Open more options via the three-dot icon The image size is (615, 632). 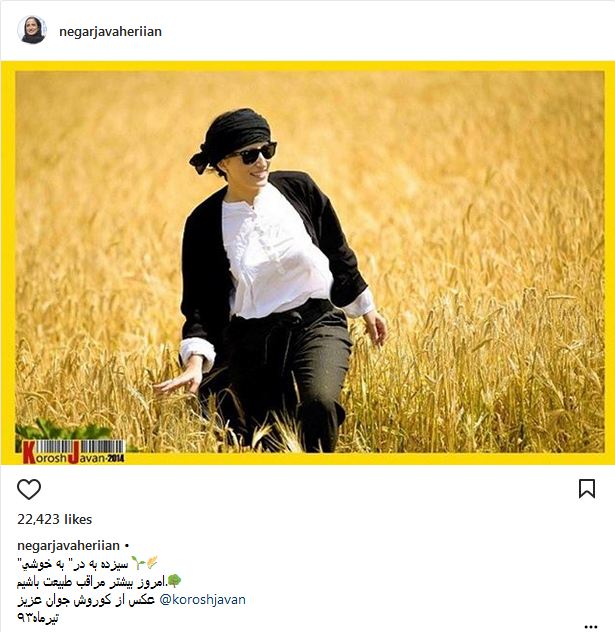pos(590,627)
